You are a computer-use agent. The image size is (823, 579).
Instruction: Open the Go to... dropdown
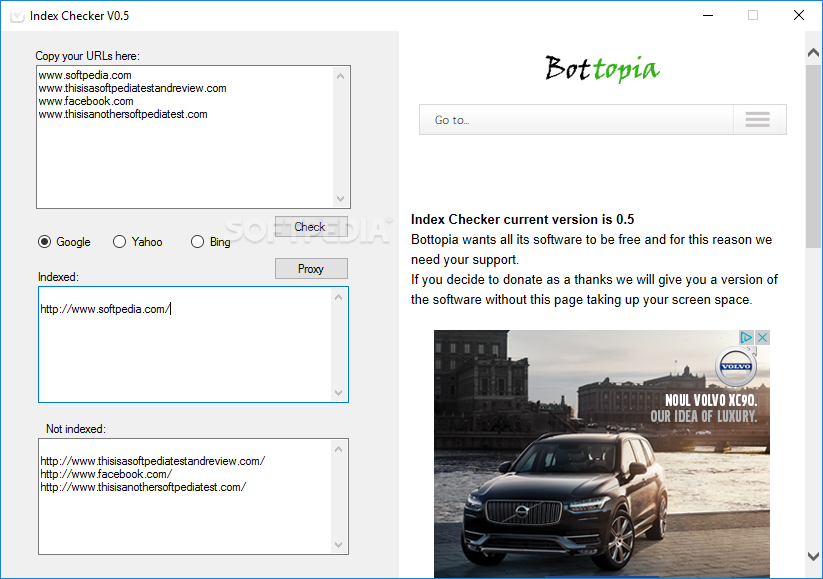[x=603, y=120]
